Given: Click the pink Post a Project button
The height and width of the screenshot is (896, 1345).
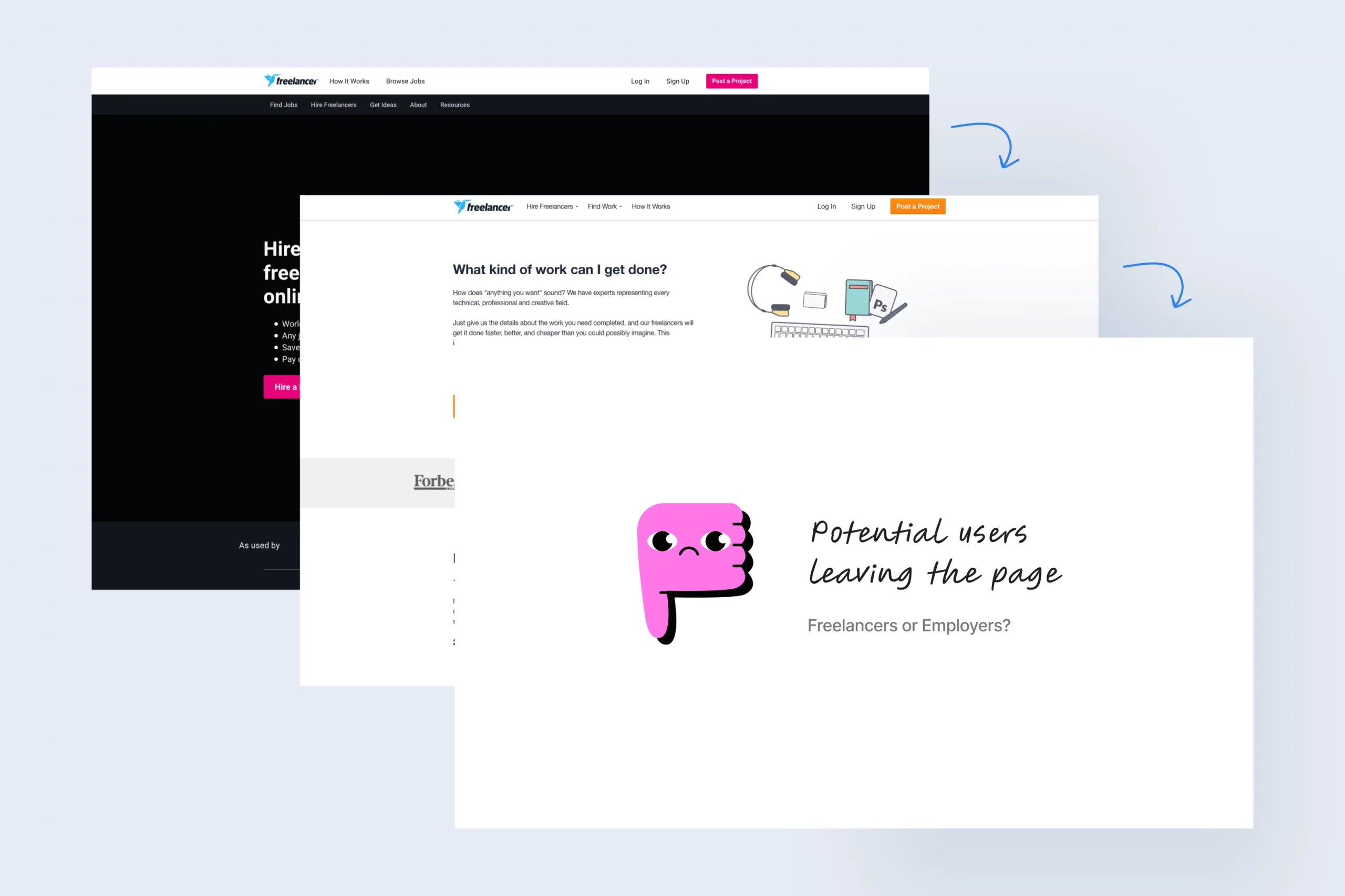Looking at the screenshot, I should click(x=731, y=81).
